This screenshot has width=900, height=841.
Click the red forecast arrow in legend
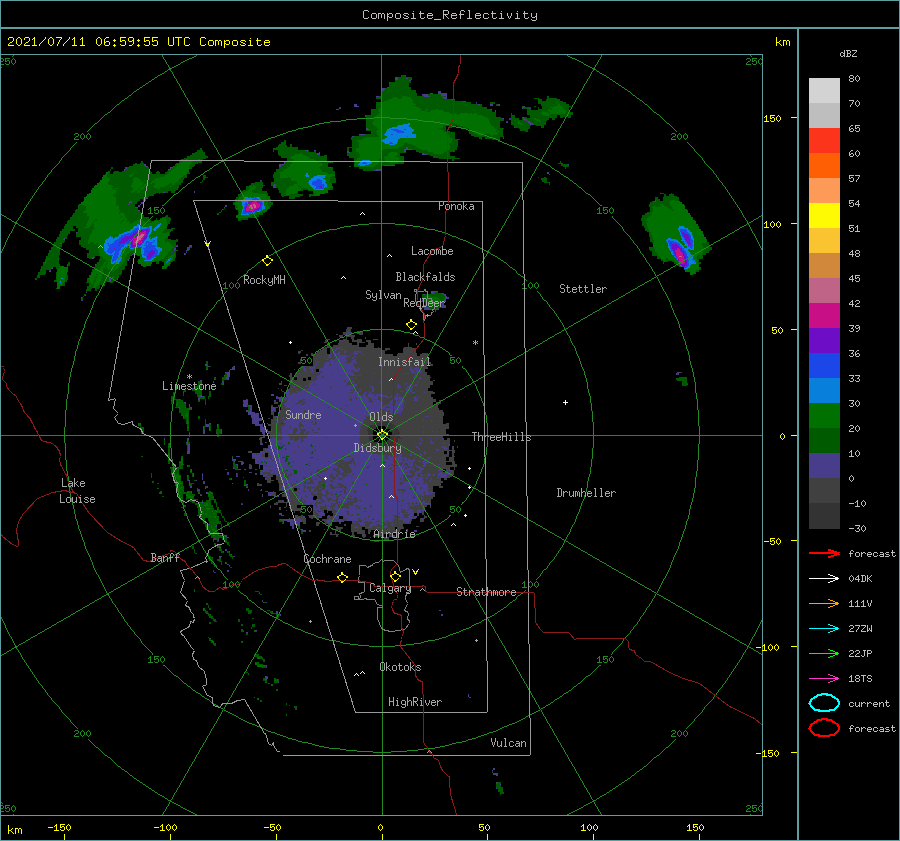click(x=824, y=553)
